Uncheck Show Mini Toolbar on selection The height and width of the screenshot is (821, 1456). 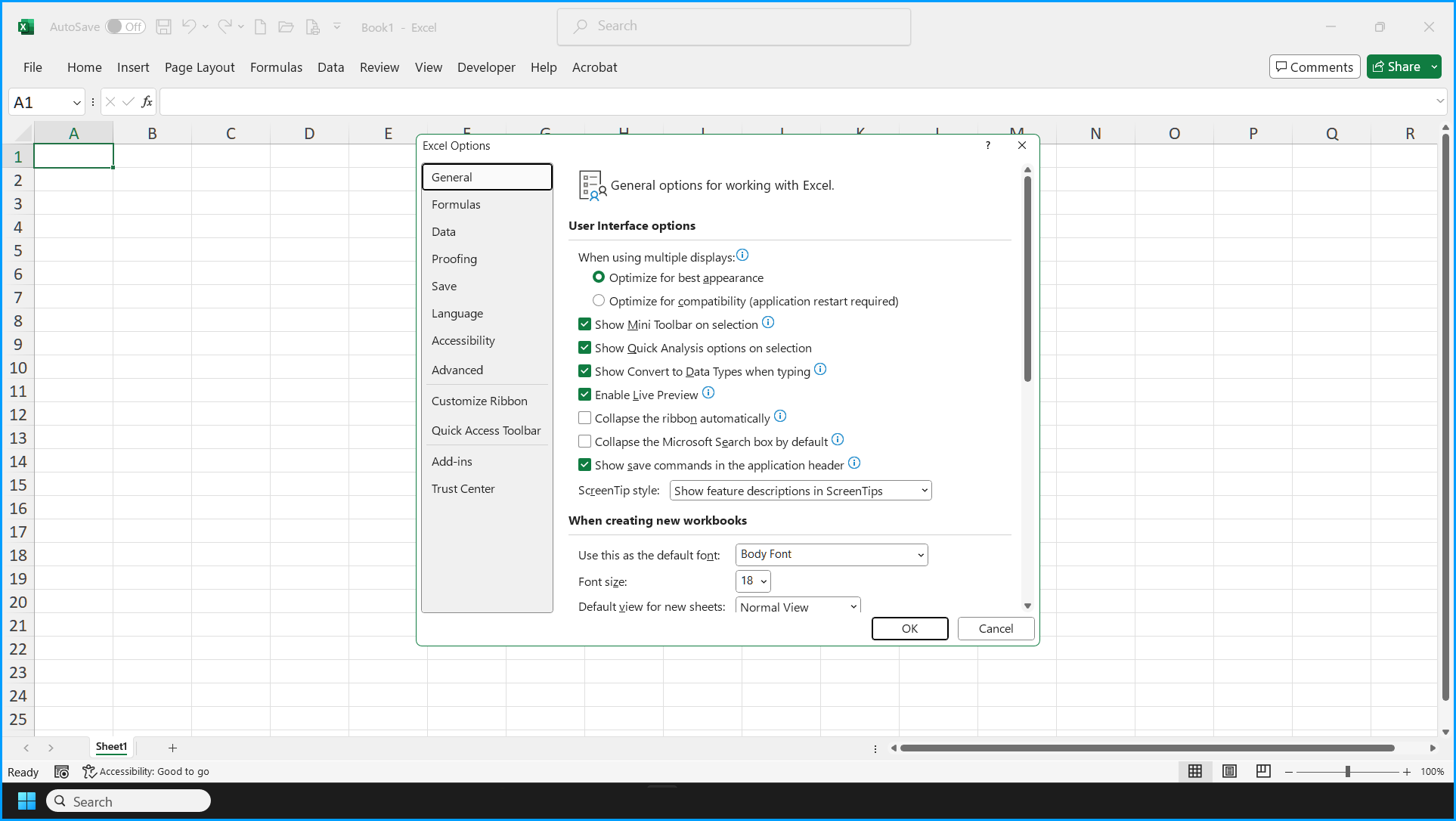point(584,324)
